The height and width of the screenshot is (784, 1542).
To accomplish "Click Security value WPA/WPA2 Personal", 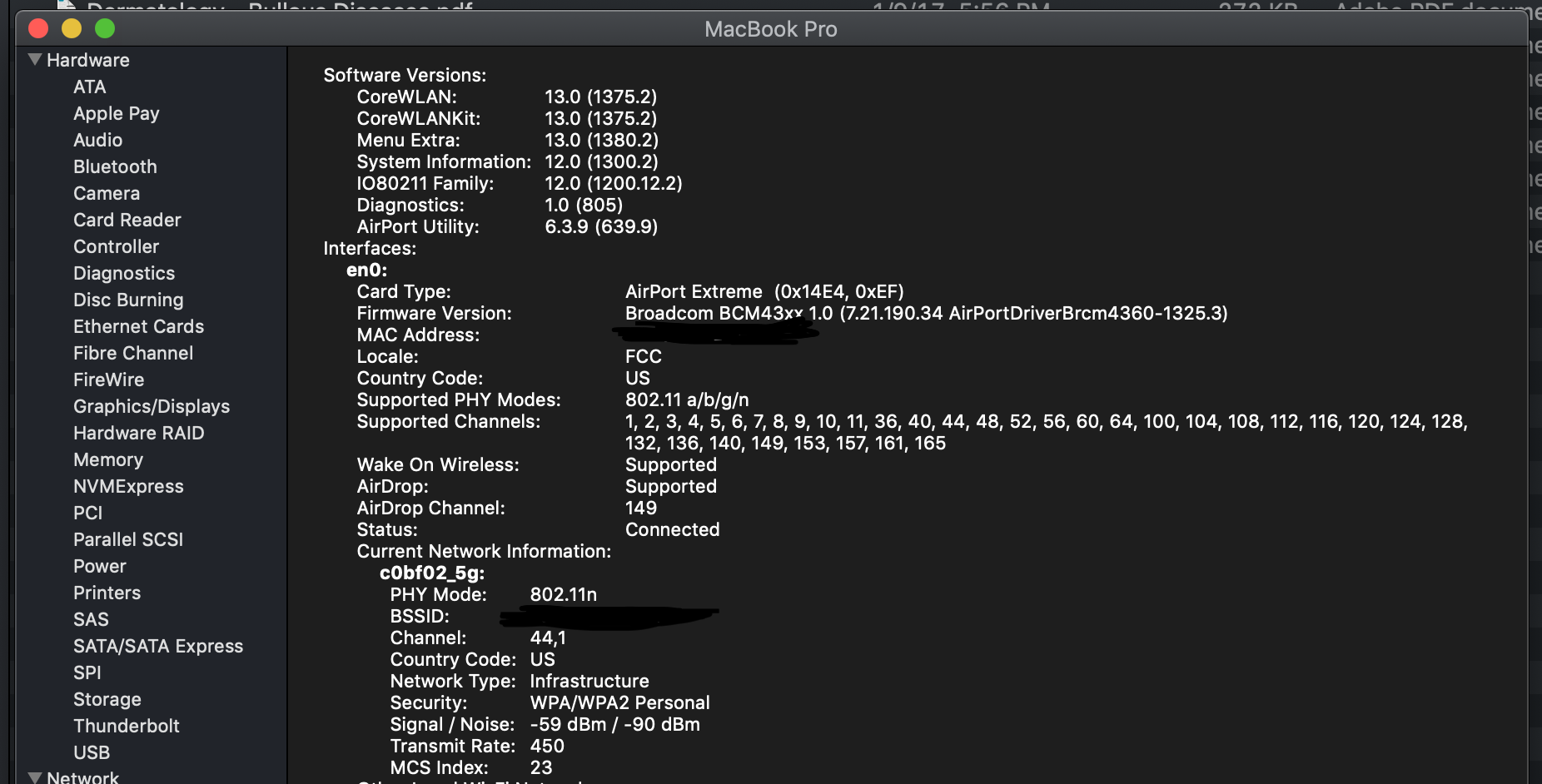I will coord(620,702).
